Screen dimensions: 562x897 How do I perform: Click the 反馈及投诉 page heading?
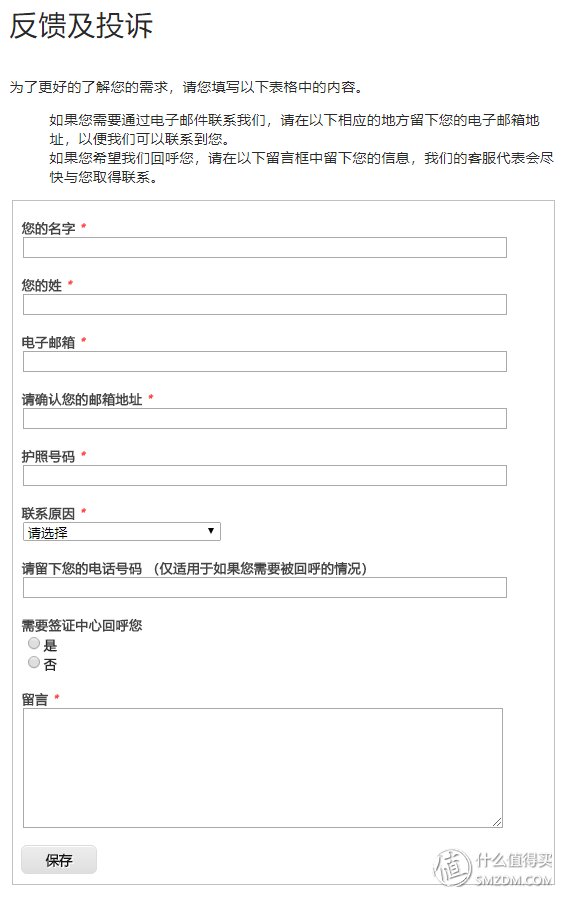[81, 26]
